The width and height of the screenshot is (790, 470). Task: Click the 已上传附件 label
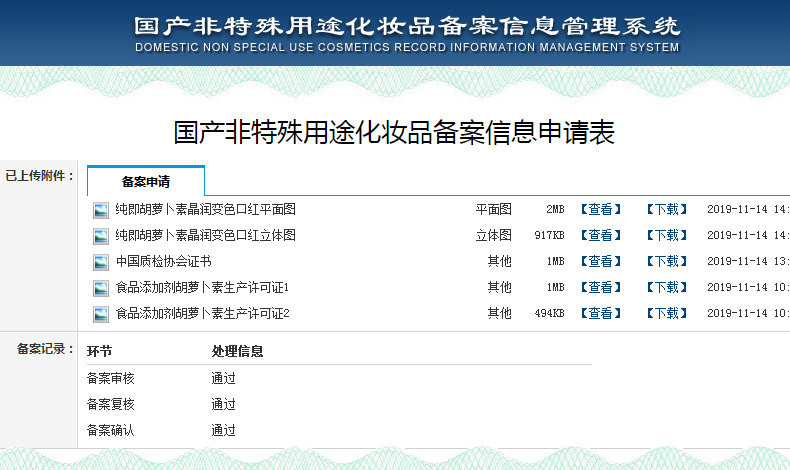[40, 176]
